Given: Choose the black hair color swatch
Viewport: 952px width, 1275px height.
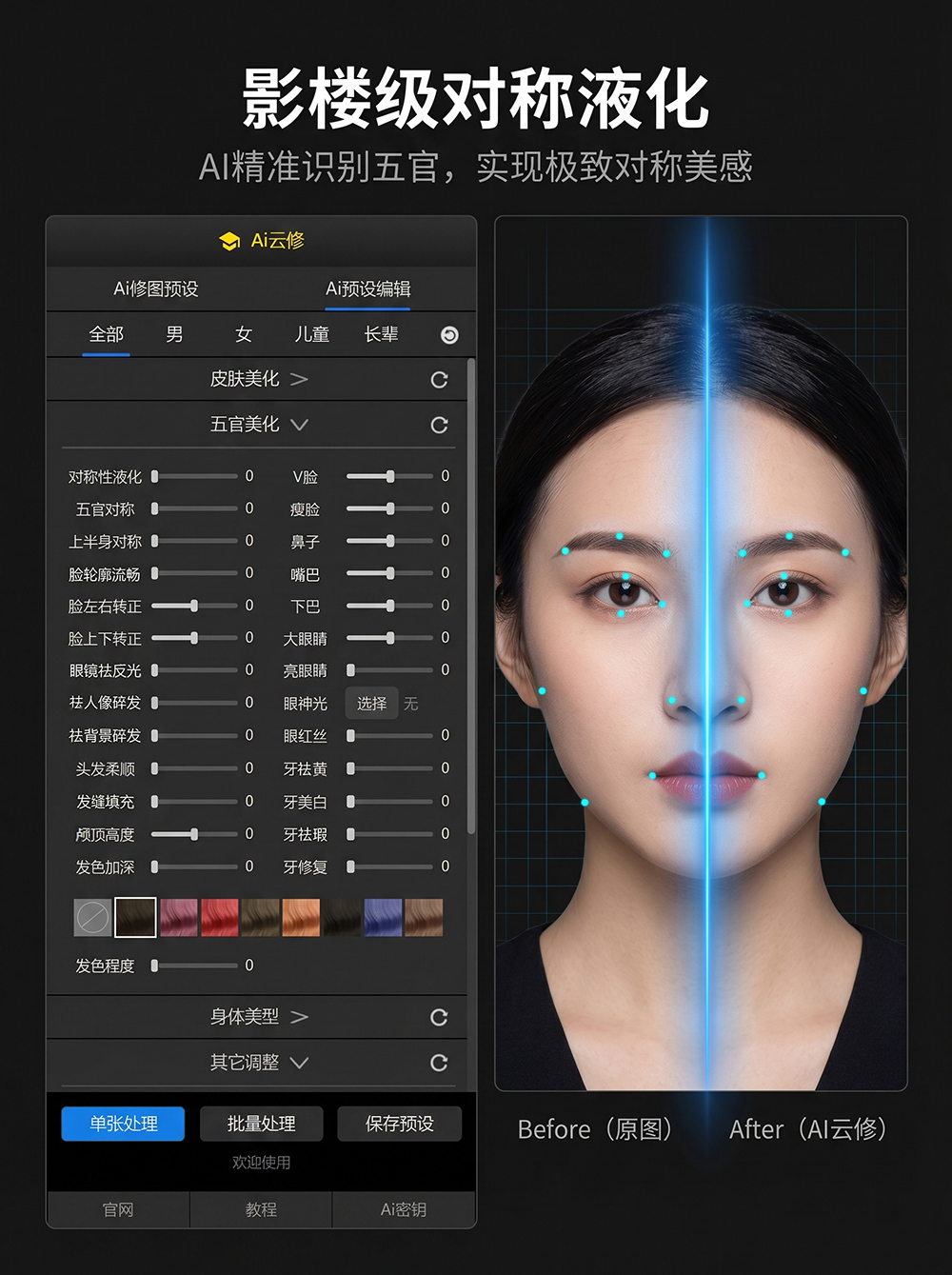Looking at the screenshot, I should click(x=342, y=918).
